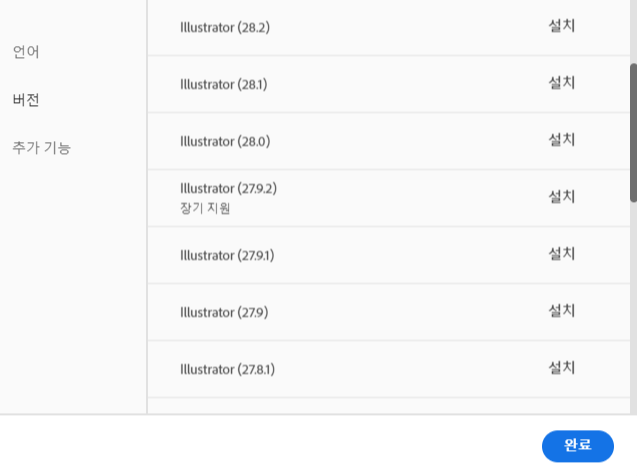Click 설치 for Illustrator (28.1)
The width and height of the screenshot is (637, 476).
pyautogui.click(x=561, y=83)
